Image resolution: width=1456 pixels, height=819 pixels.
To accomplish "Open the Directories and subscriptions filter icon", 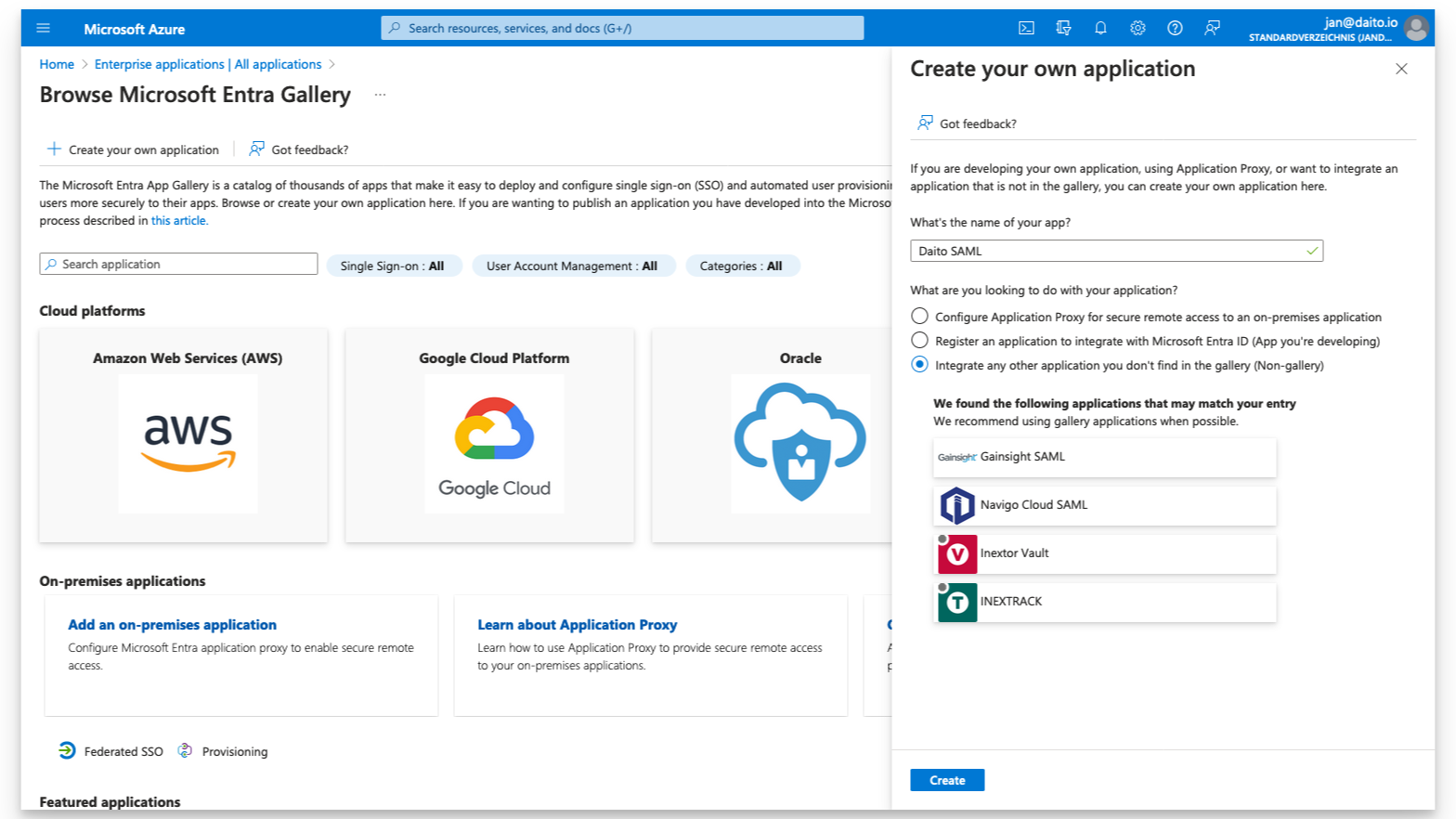I will [x=1063, y=28].
